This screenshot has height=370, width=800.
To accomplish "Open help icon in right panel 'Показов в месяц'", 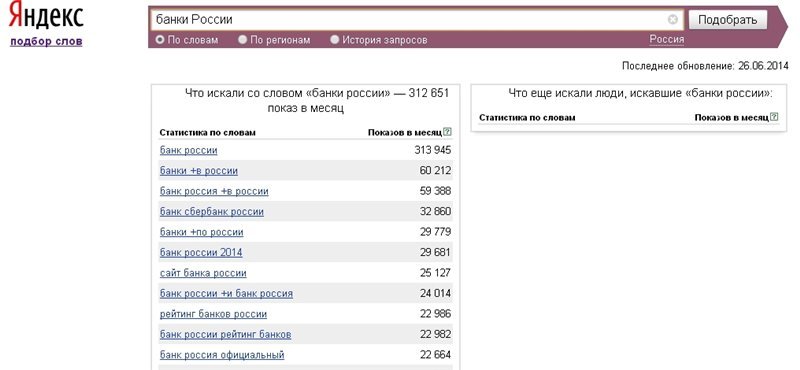I will [774, 117].
